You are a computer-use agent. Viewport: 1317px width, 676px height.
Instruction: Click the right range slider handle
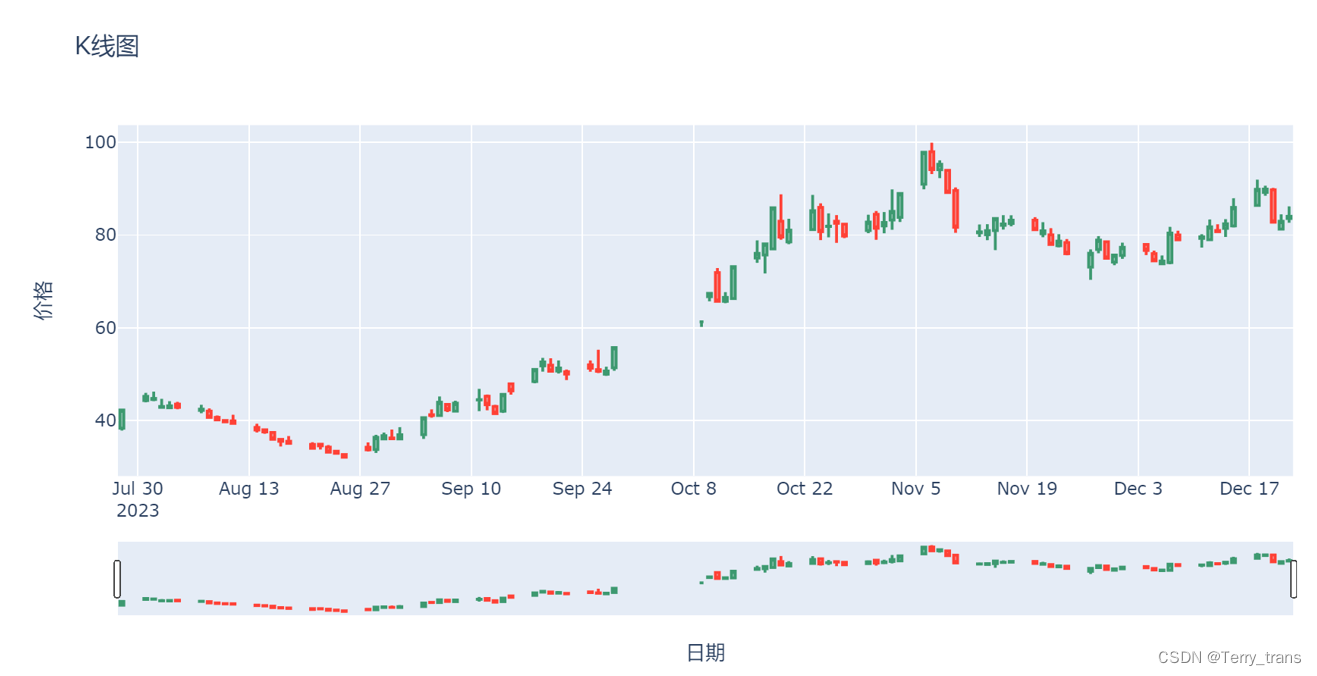pyautogui.click(x=1294, y=579)
